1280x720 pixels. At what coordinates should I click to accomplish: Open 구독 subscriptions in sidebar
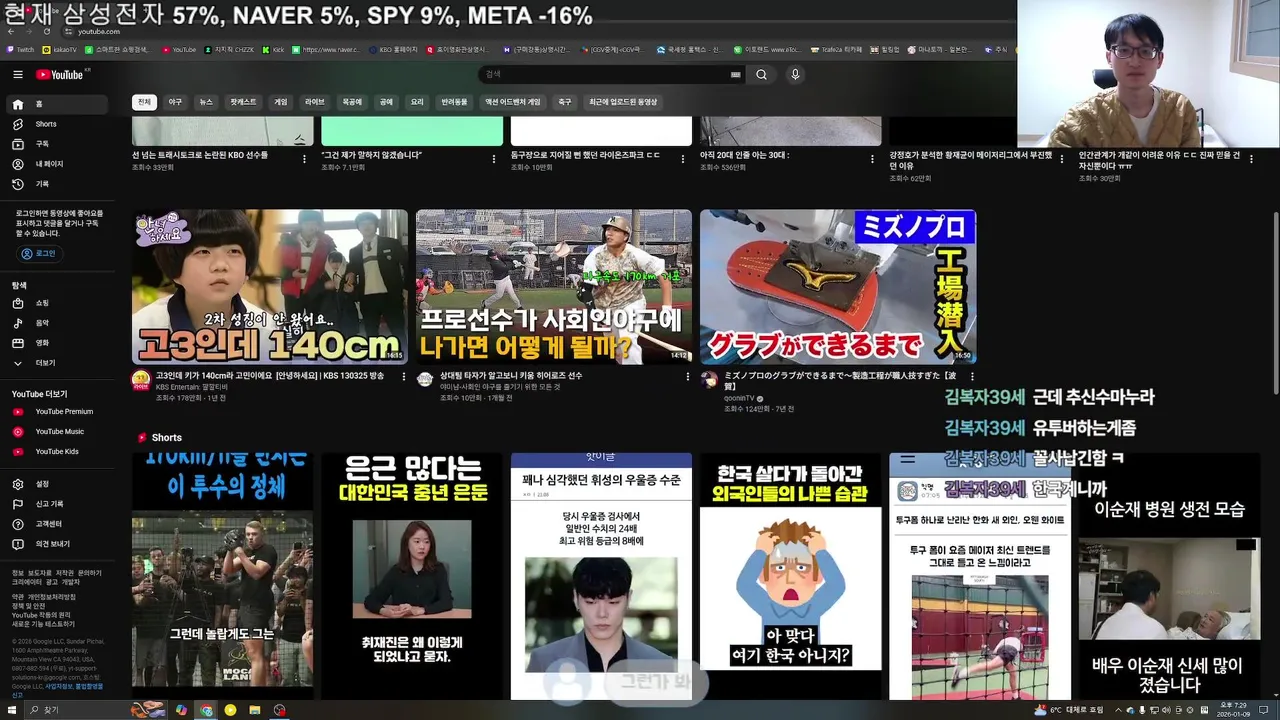click(56, 144)
